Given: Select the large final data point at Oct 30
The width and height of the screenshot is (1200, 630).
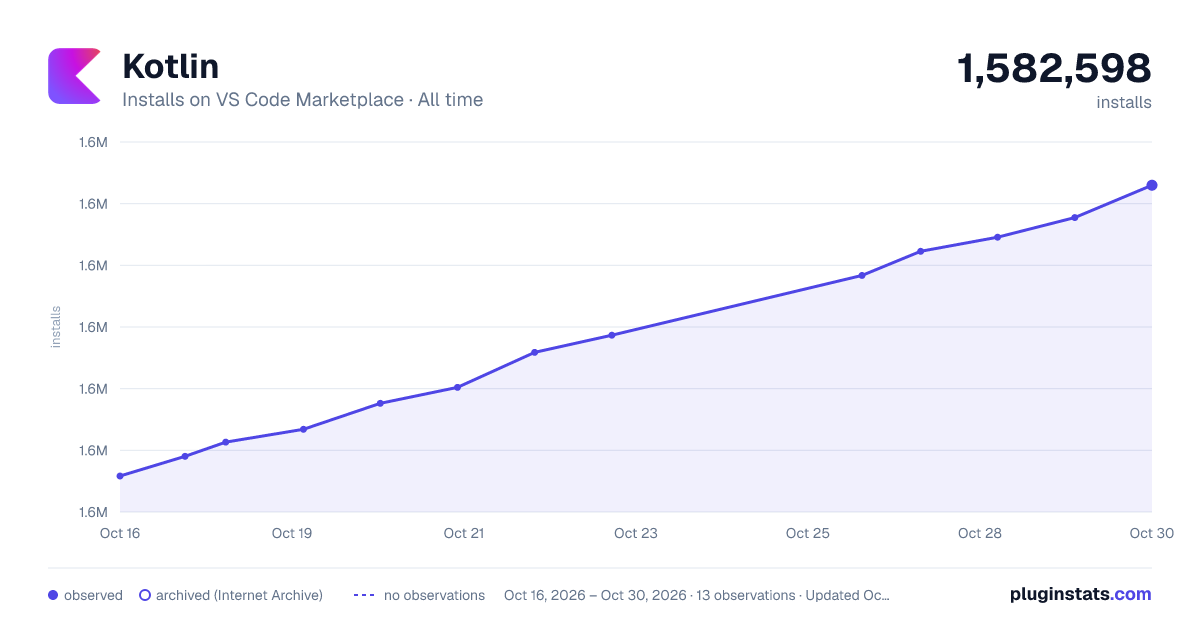Looking at the screenshot, I should (x=1152, y=185).
